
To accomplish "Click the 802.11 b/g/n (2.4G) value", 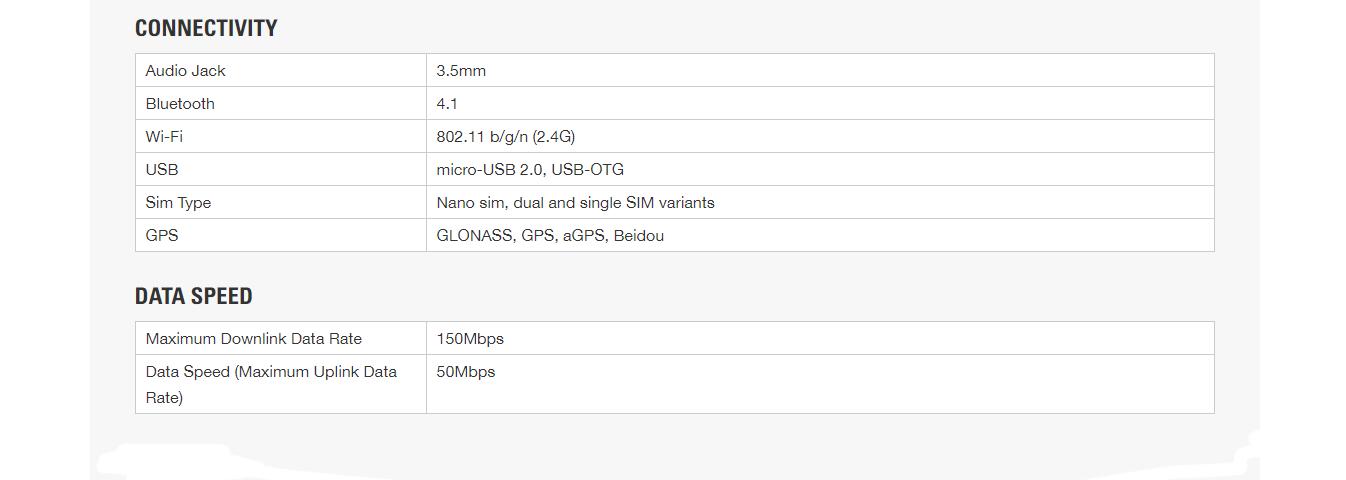I will click(505, 137).
